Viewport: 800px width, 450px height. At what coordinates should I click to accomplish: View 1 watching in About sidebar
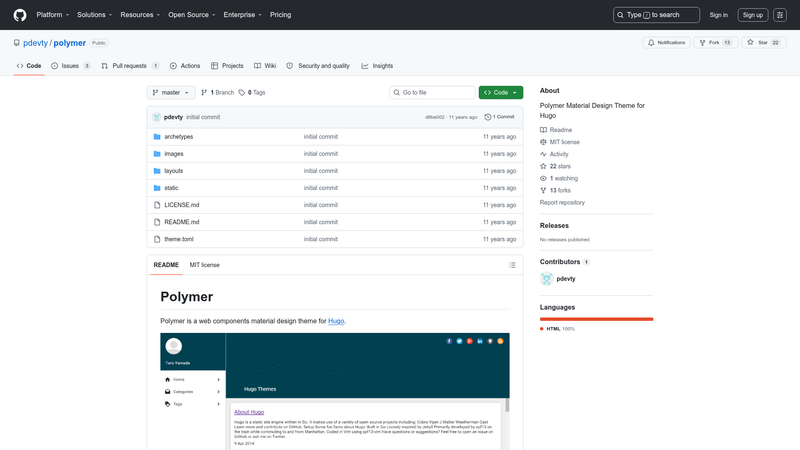[559, 179]
